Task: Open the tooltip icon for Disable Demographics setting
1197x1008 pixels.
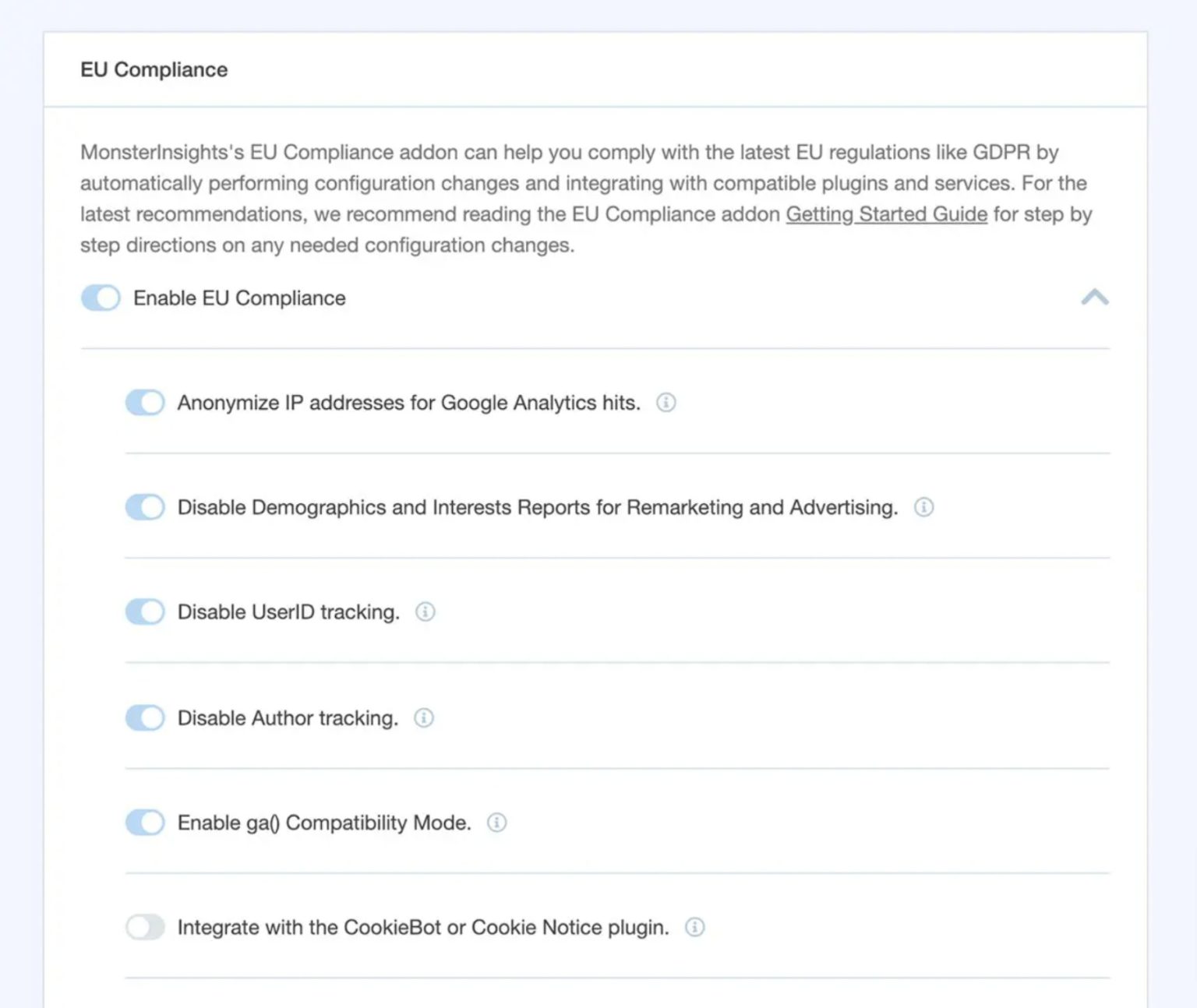Action: pyautogui.click(x=924, y=507)
